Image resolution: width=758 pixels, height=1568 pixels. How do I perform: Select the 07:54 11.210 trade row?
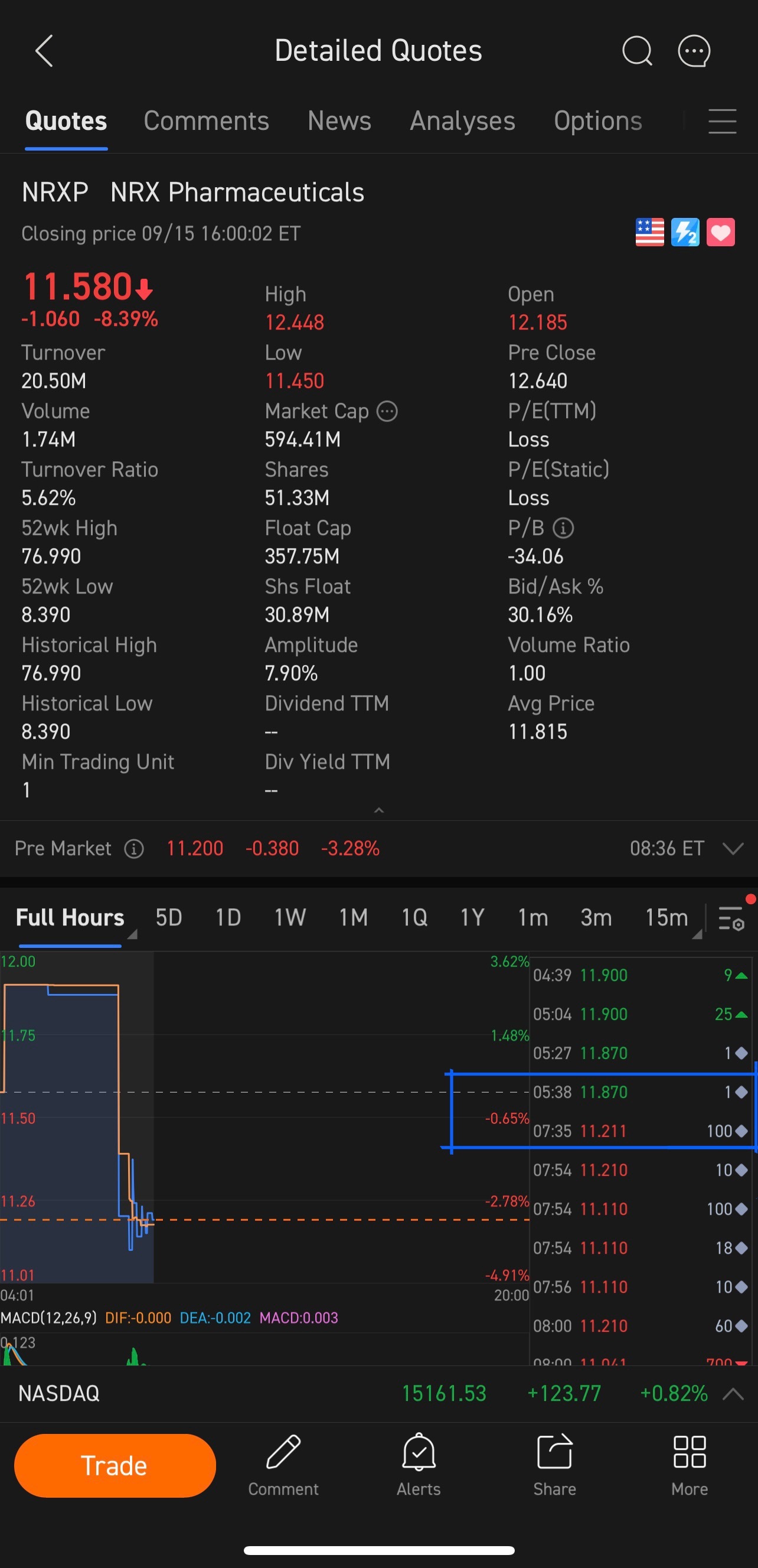(641, 1170)
